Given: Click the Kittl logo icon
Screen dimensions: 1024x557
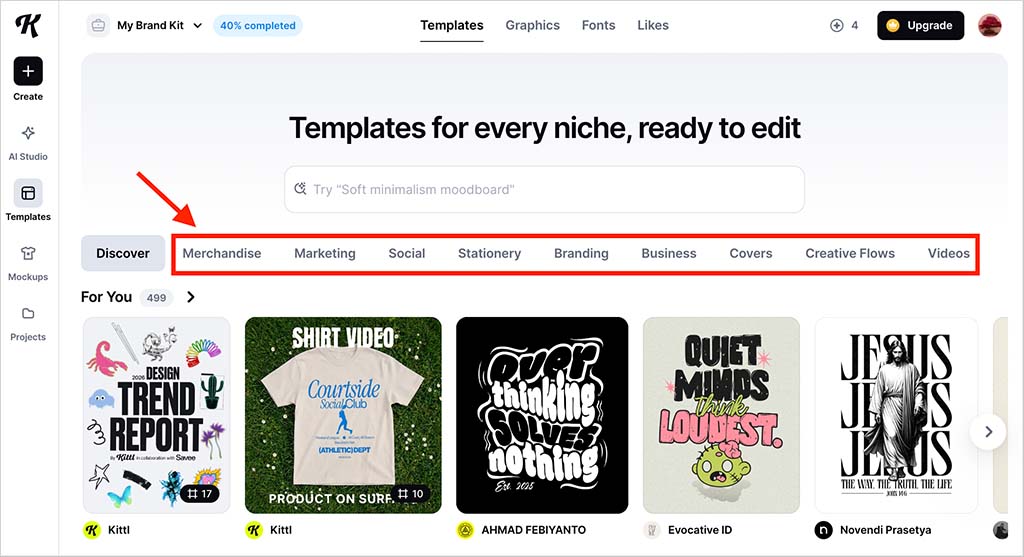Looking at the screenshot, I should (x=28, y=25).
